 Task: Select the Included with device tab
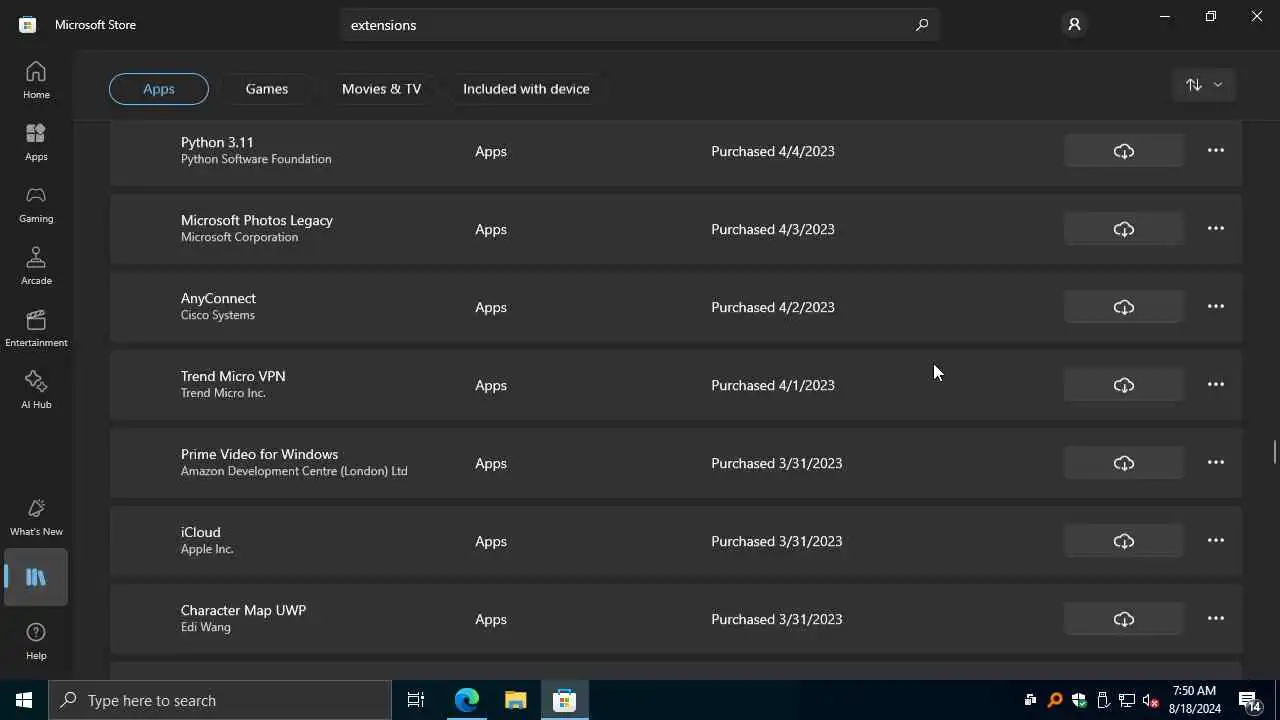526,89
